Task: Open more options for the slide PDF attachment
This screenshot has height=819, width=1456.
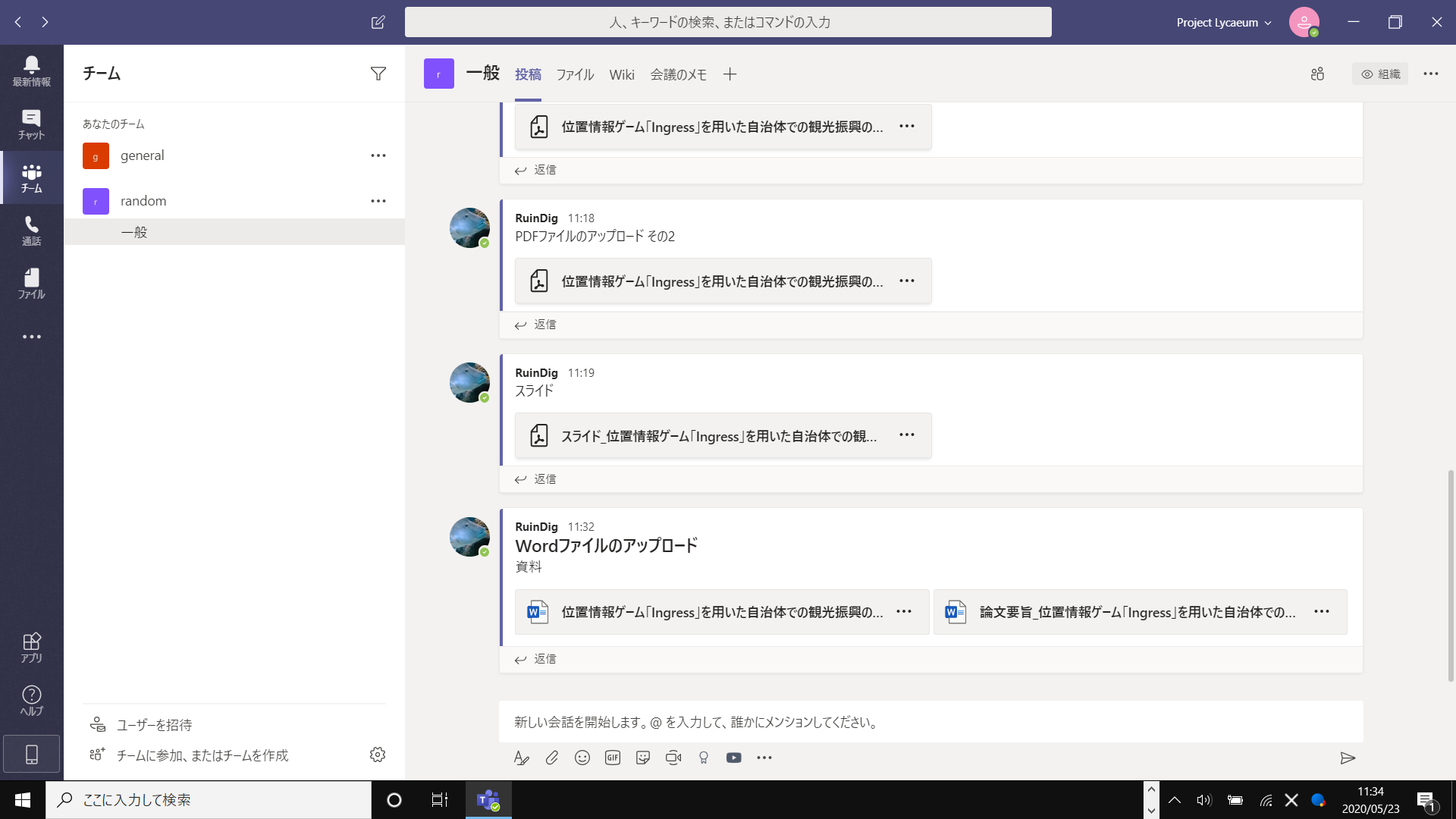Action: pyautogui.click(x=907, y=435)
